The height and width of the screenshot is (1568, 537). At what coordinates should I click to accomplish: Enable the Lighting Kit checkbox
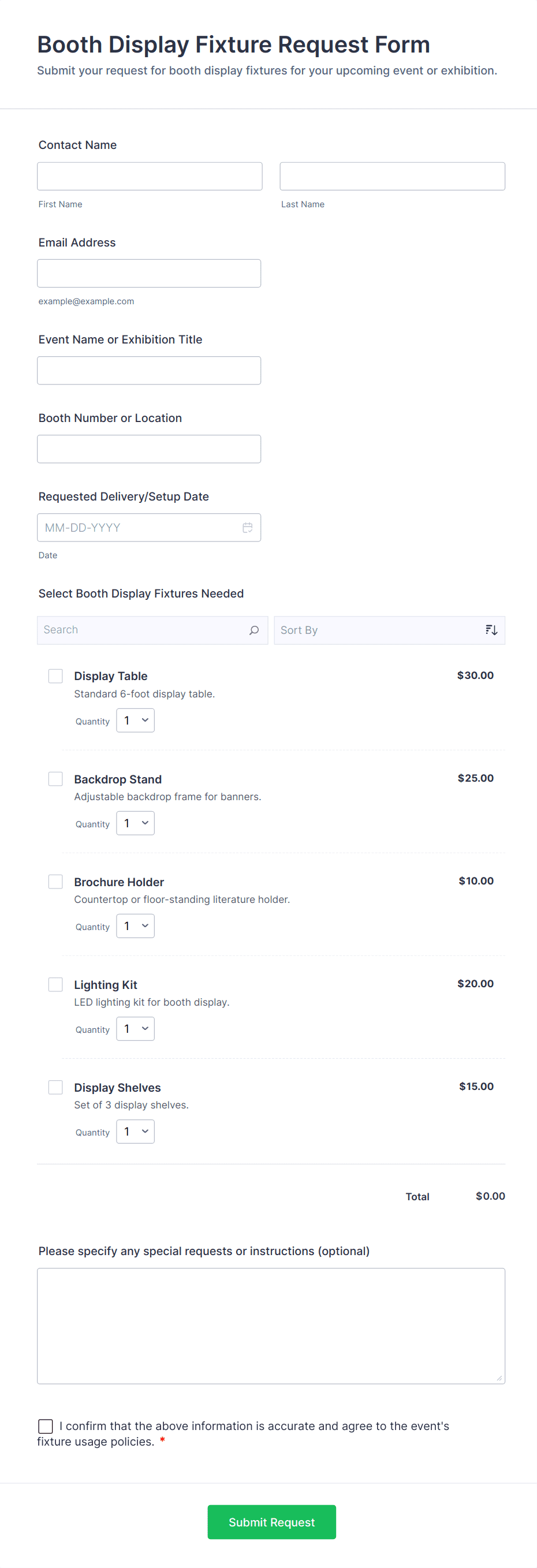55,984
